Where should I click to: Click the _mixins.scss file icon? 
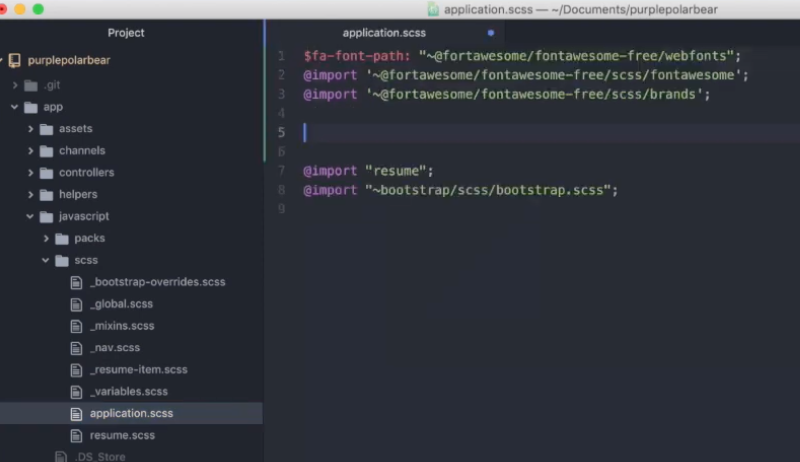click(x=76, y=326)
